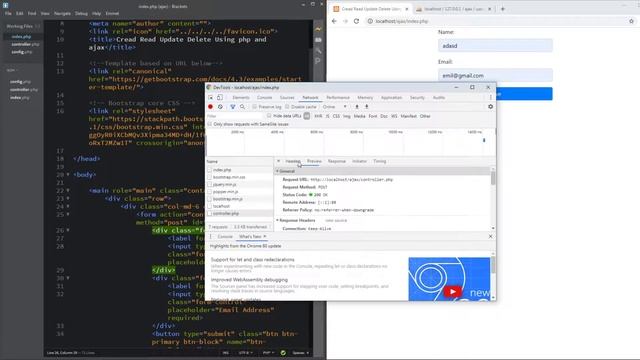Clear the network log icon
Image resolution: width=640 pixels, height=360 pixels.
(x=220, y=107)
